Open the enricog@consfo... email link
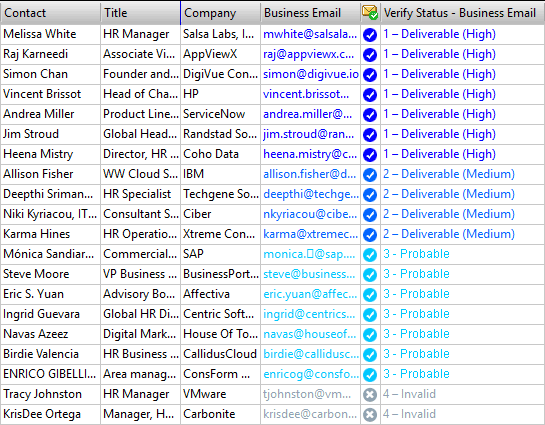 pos(311,374)
